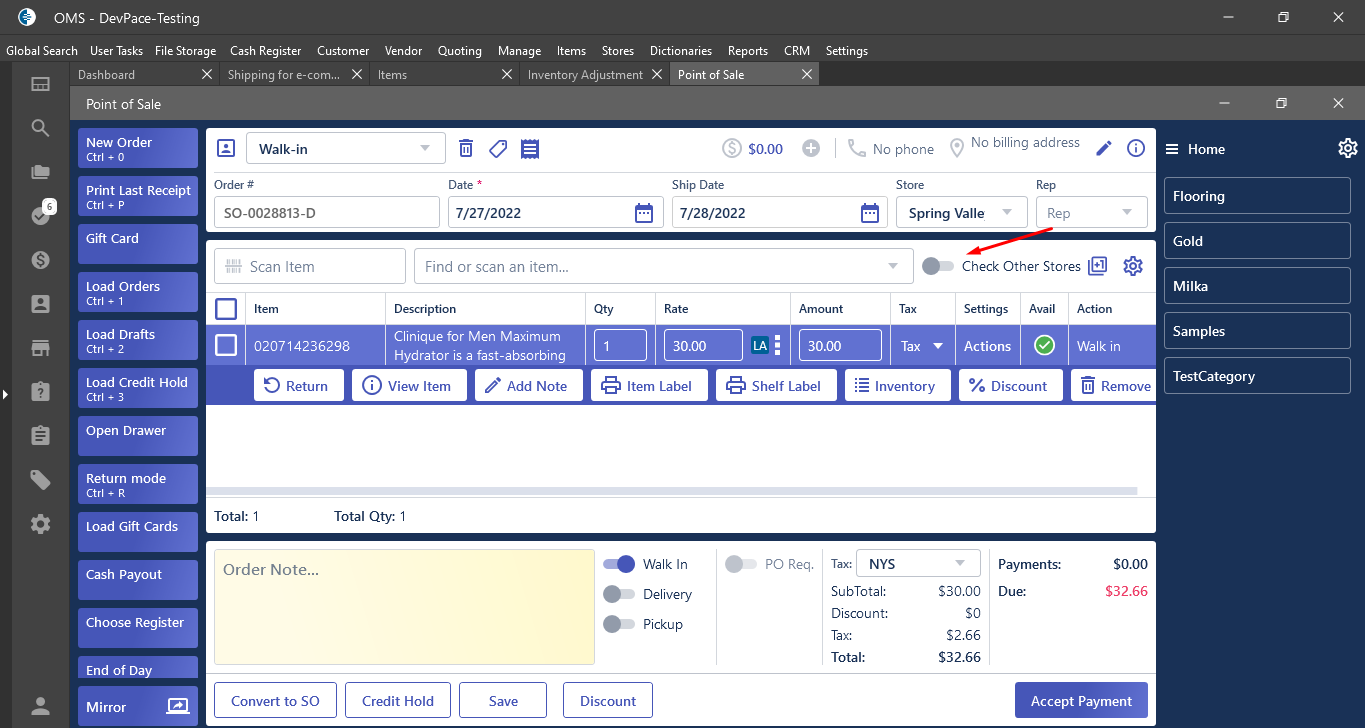Open the customer info circle icon

(1136, 148)
